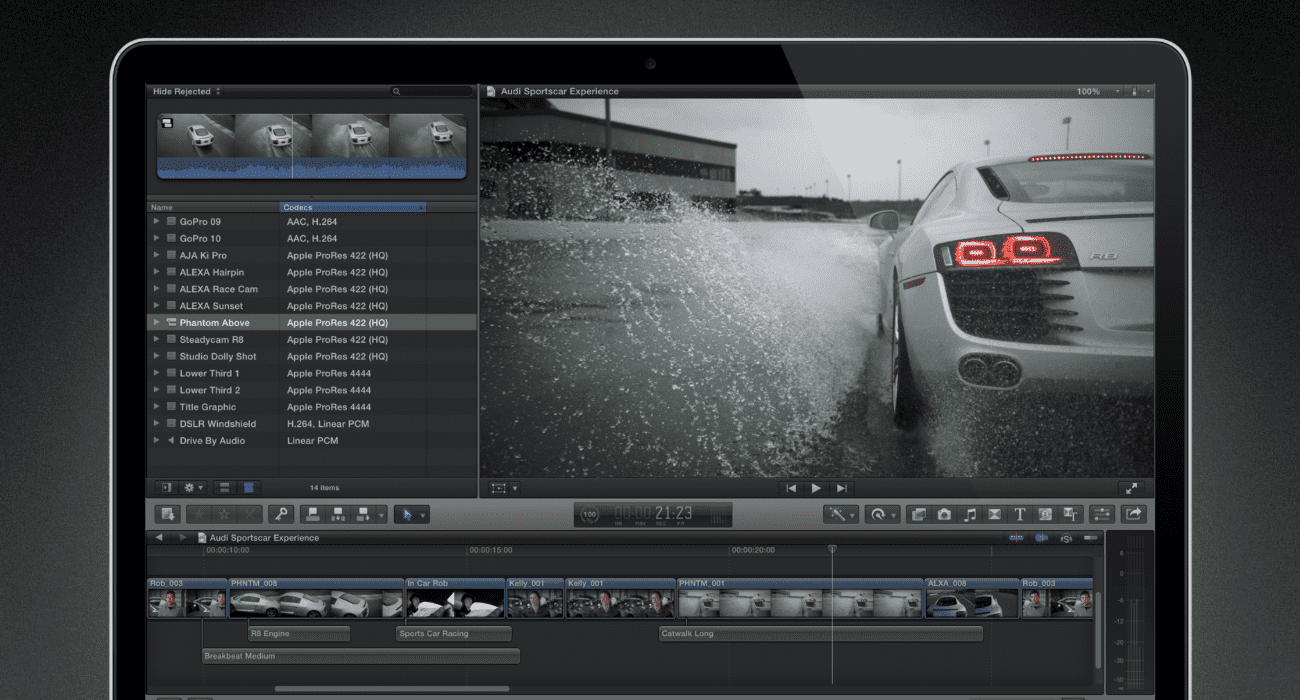1300x700 pixels.
Task: Expand the GoPro 09 row triangle
Action: click(156, 221)
